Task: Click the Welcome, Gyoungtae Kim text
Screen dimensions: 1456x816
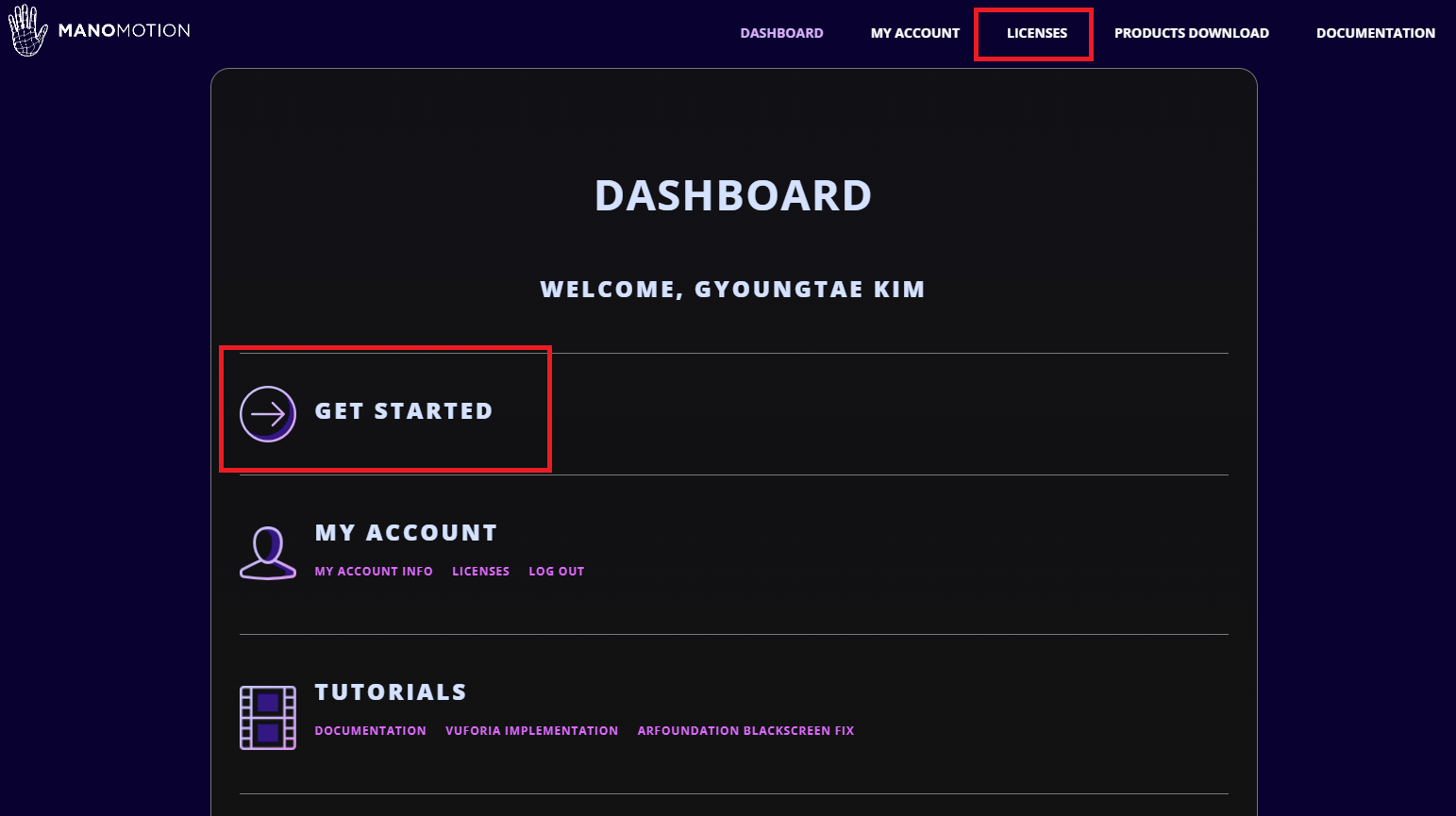Action: pos(732,290)
